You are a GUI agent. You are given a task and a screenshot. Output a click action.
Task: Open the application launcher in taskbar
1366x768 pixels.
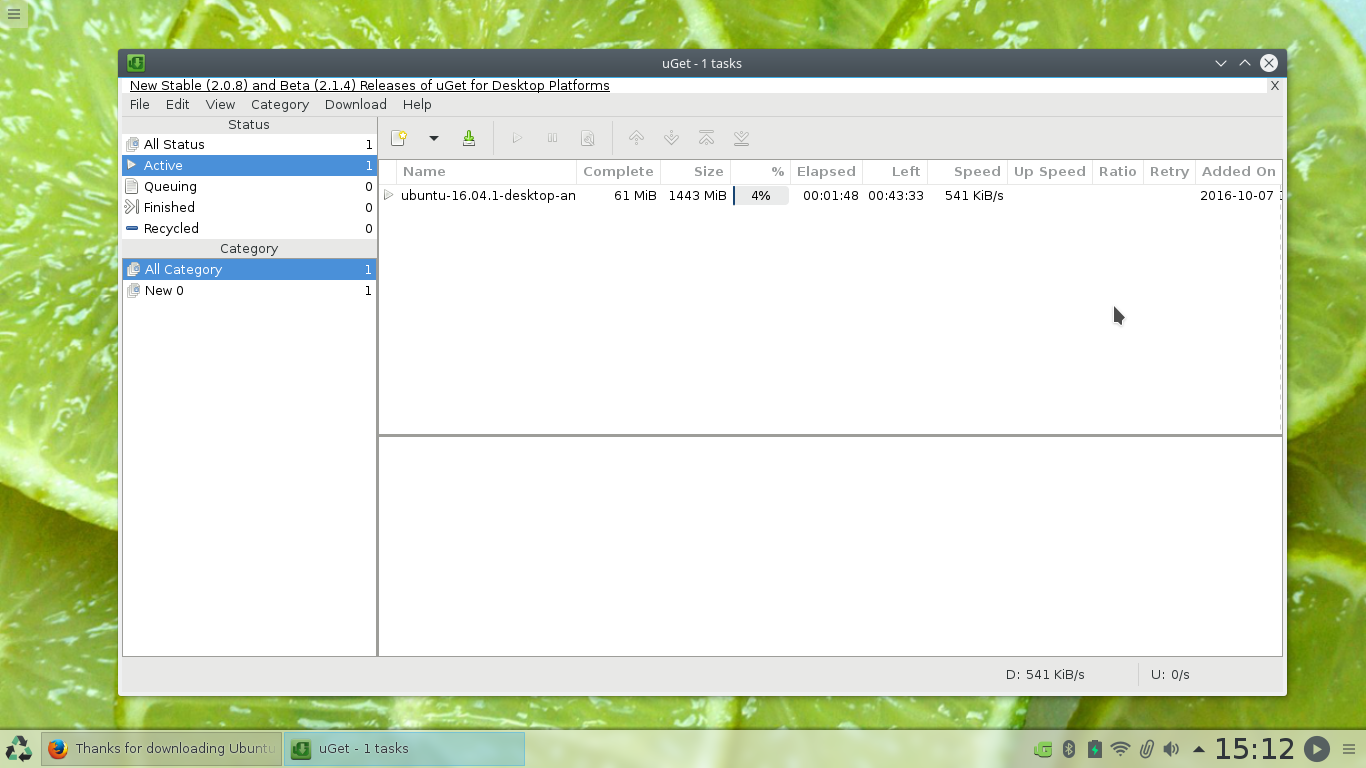coord(19,748)
